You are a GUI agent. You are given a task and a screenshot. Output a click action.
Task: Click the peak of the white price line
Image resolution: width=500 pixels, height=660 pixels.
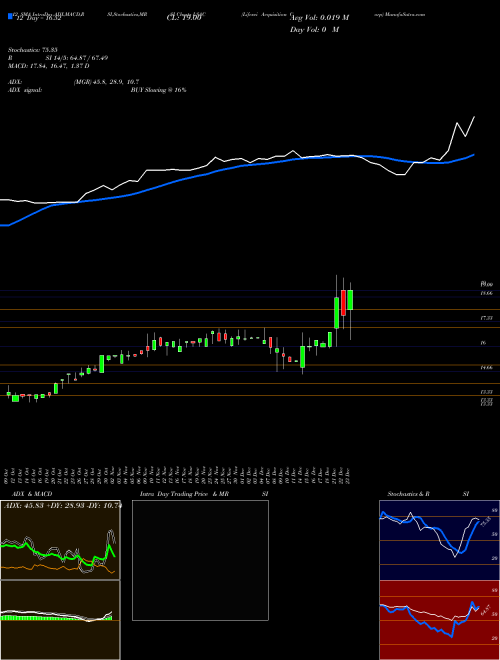474,117
